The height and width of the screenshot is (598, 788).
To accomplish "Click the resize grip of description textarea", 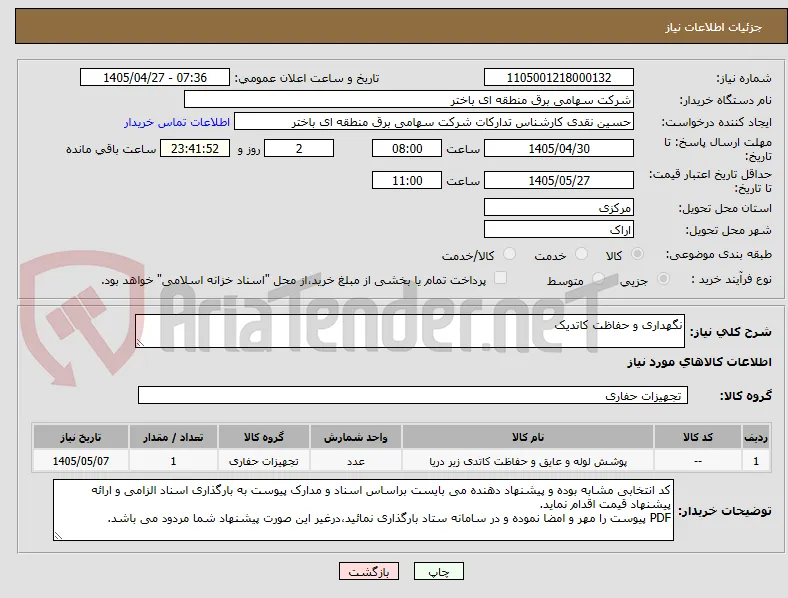I will tap(140, 343).
